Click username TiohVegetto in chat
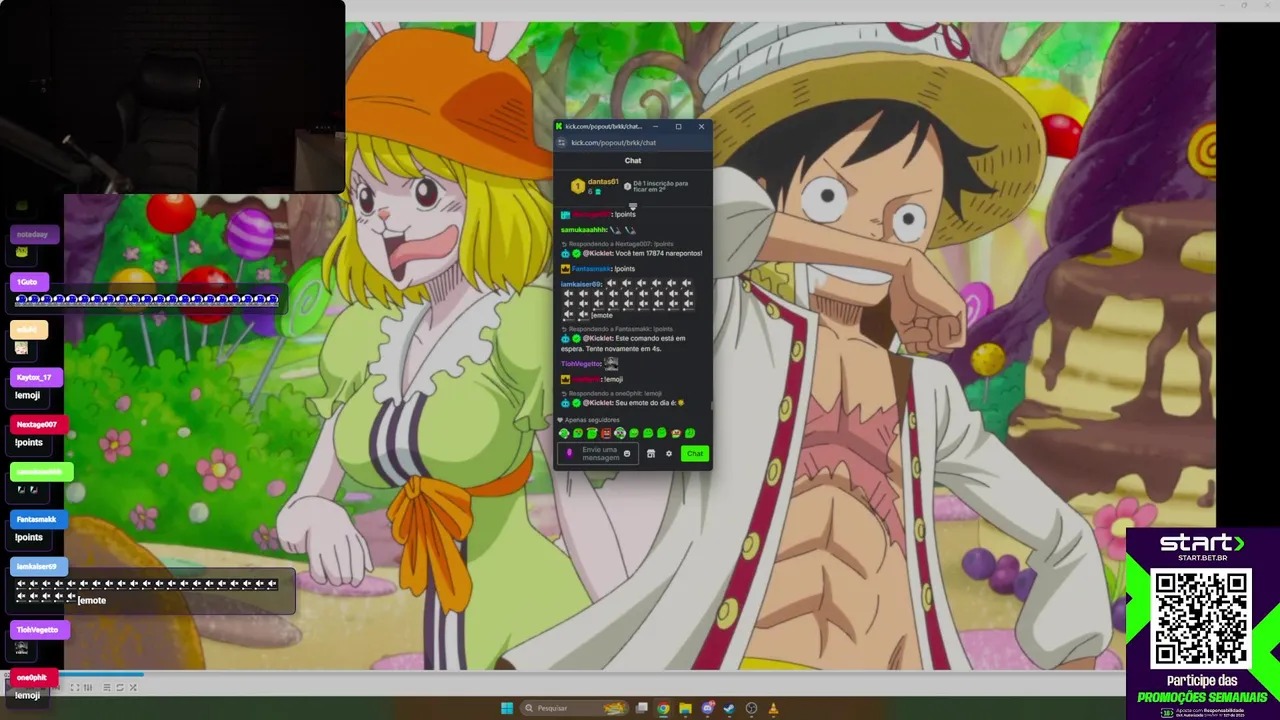This screenshot has width=1280, height=720. [581, 364]
